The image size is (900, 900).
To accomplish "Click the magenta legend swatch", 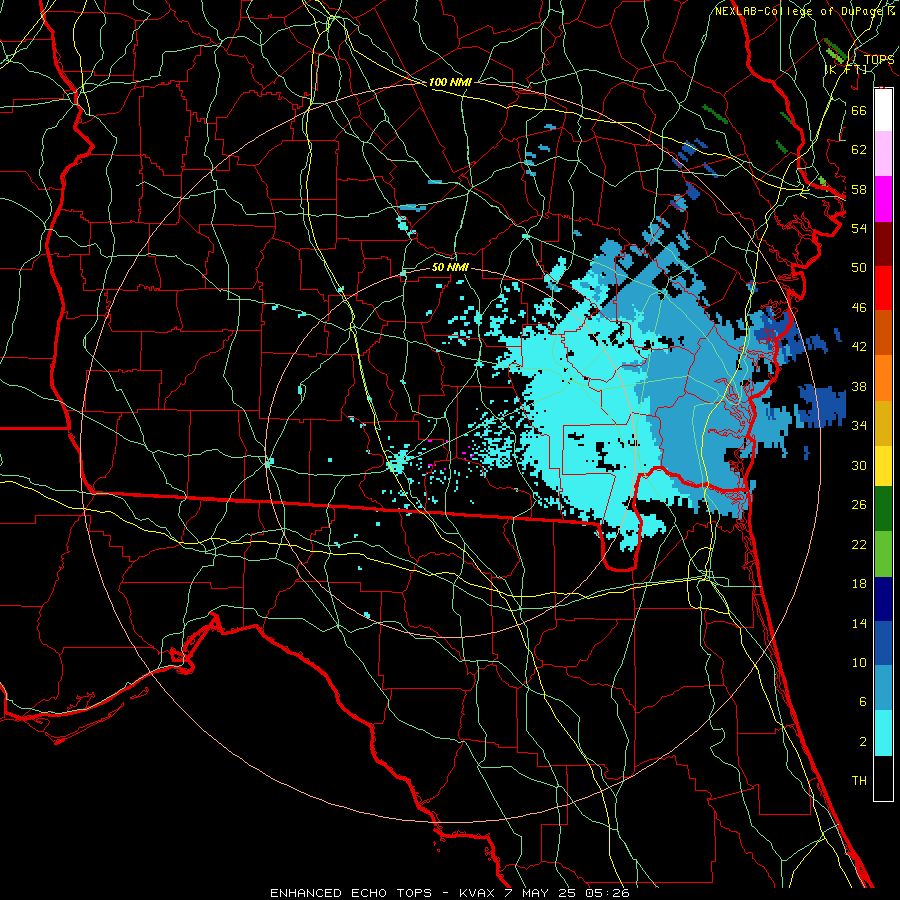I will click(883, 199).
